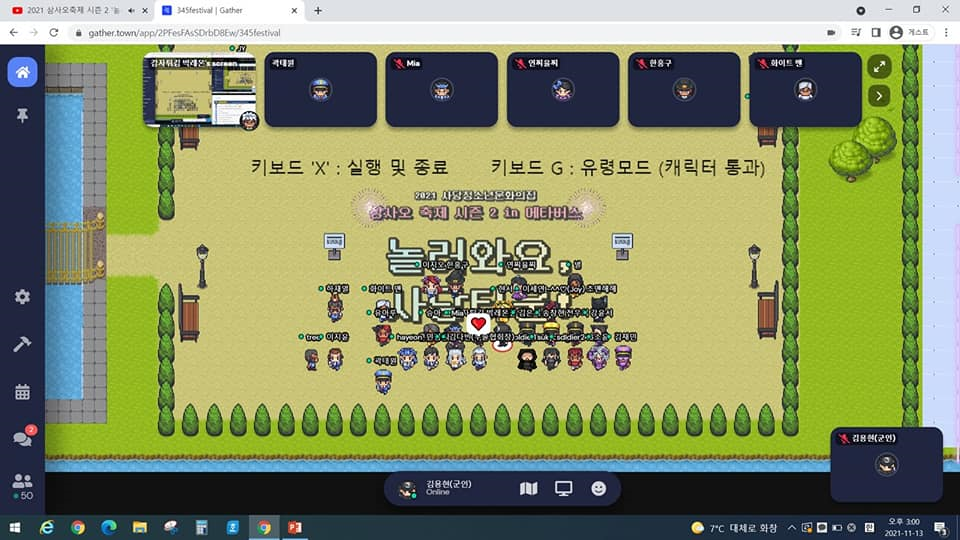Show the participants list with 50 online
Viewport: 960px width, 540px height.
[23, 487]
